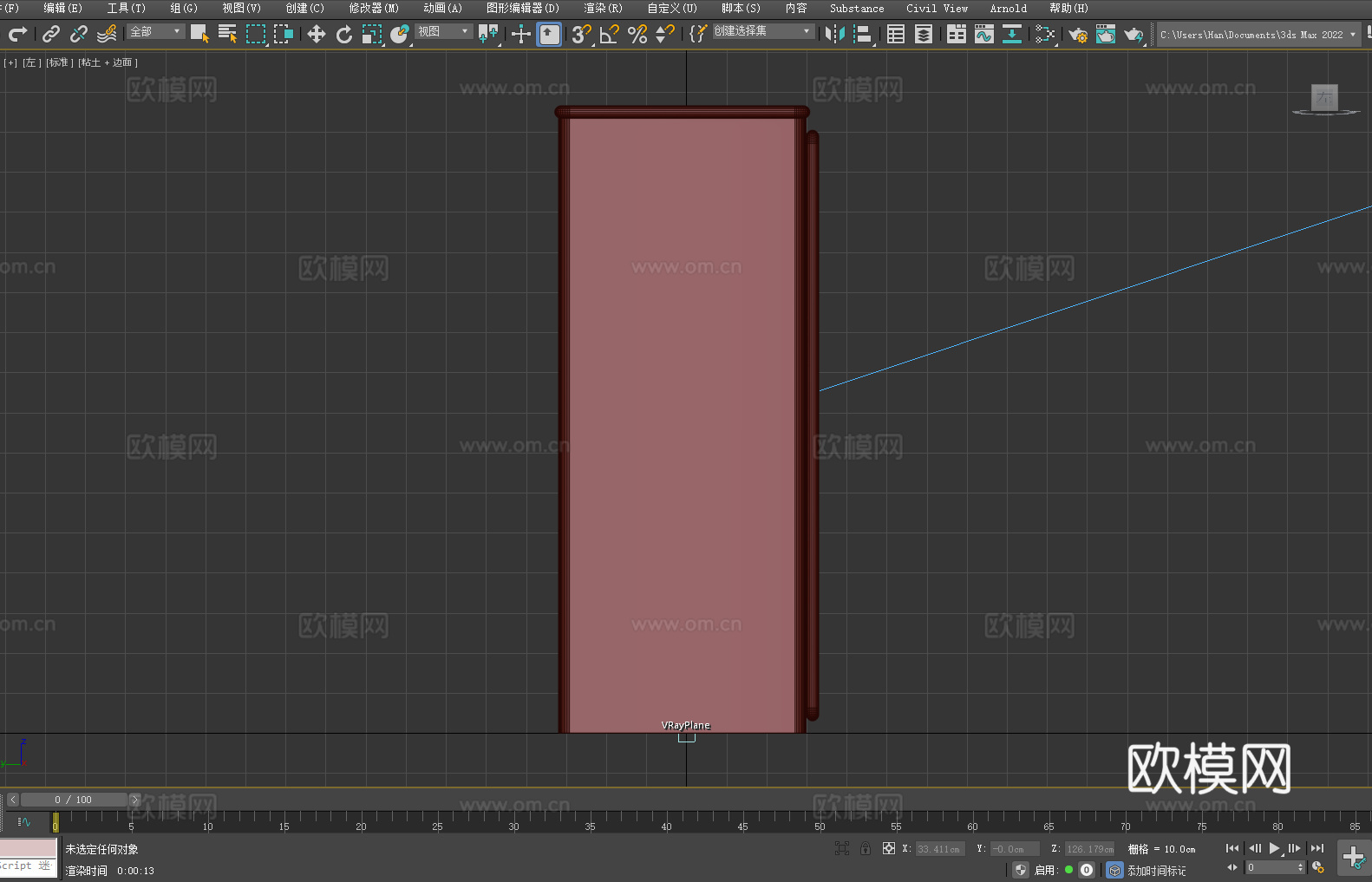
Task: Click the teal download-arrow toolbar icon
Action: pyautogui.click(x=1012, y=34)
